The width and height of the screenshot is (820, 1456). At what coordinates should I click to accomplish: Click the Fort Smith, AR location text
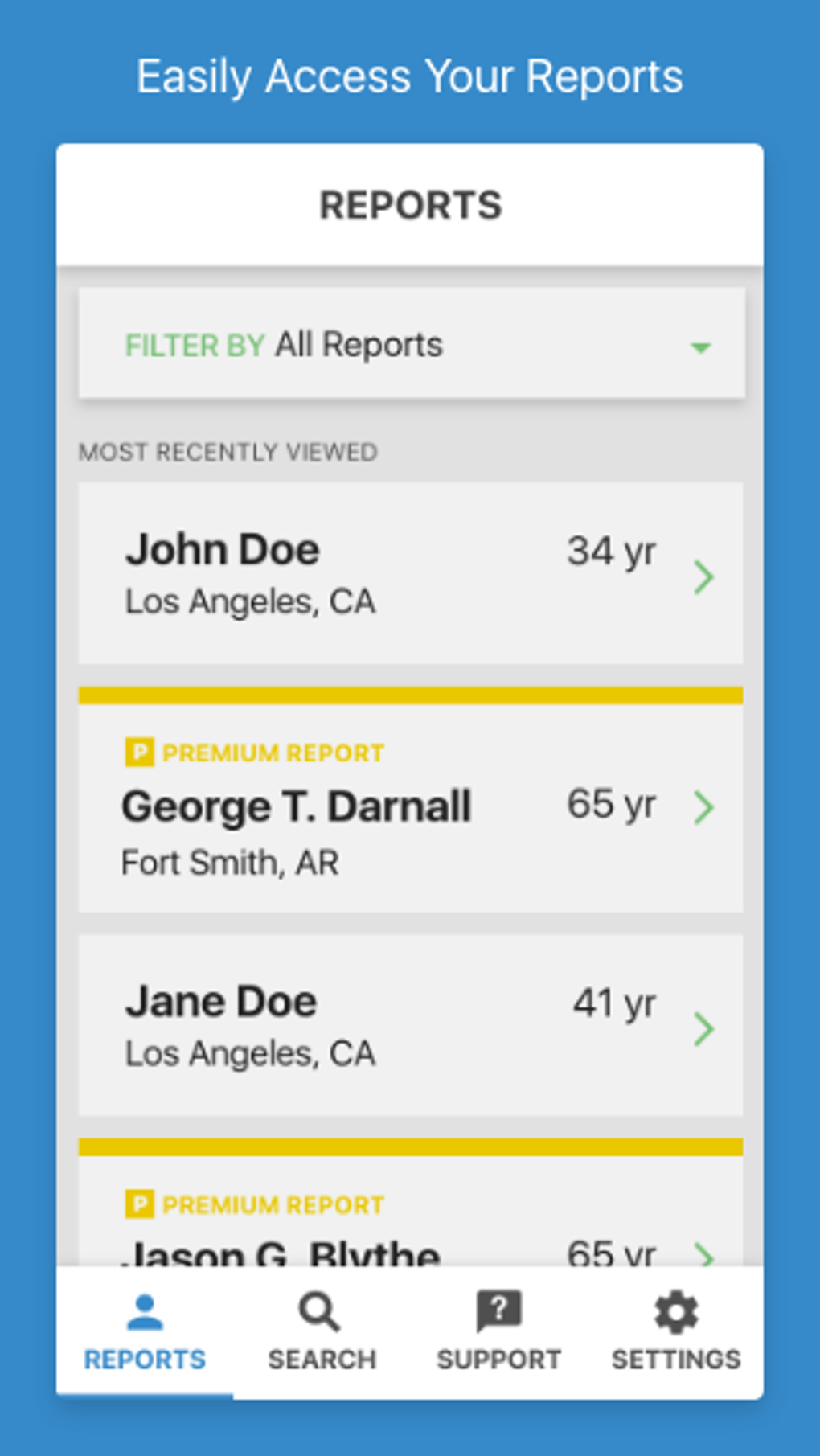click(230, 863)
